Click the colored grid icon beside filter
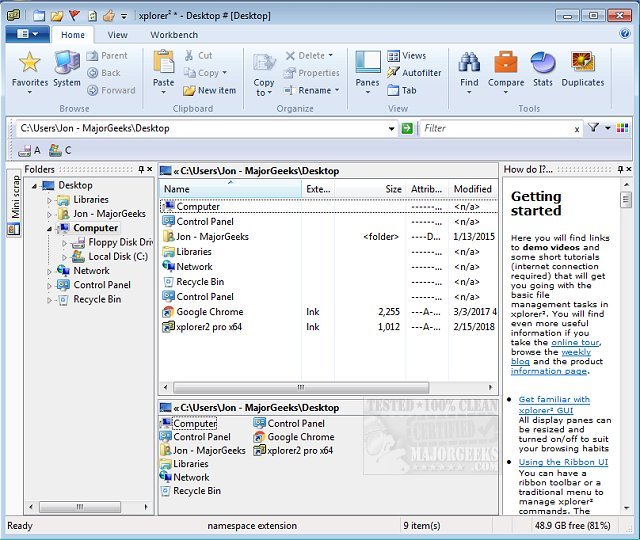 pyautogui.click(x=623, y=128)
